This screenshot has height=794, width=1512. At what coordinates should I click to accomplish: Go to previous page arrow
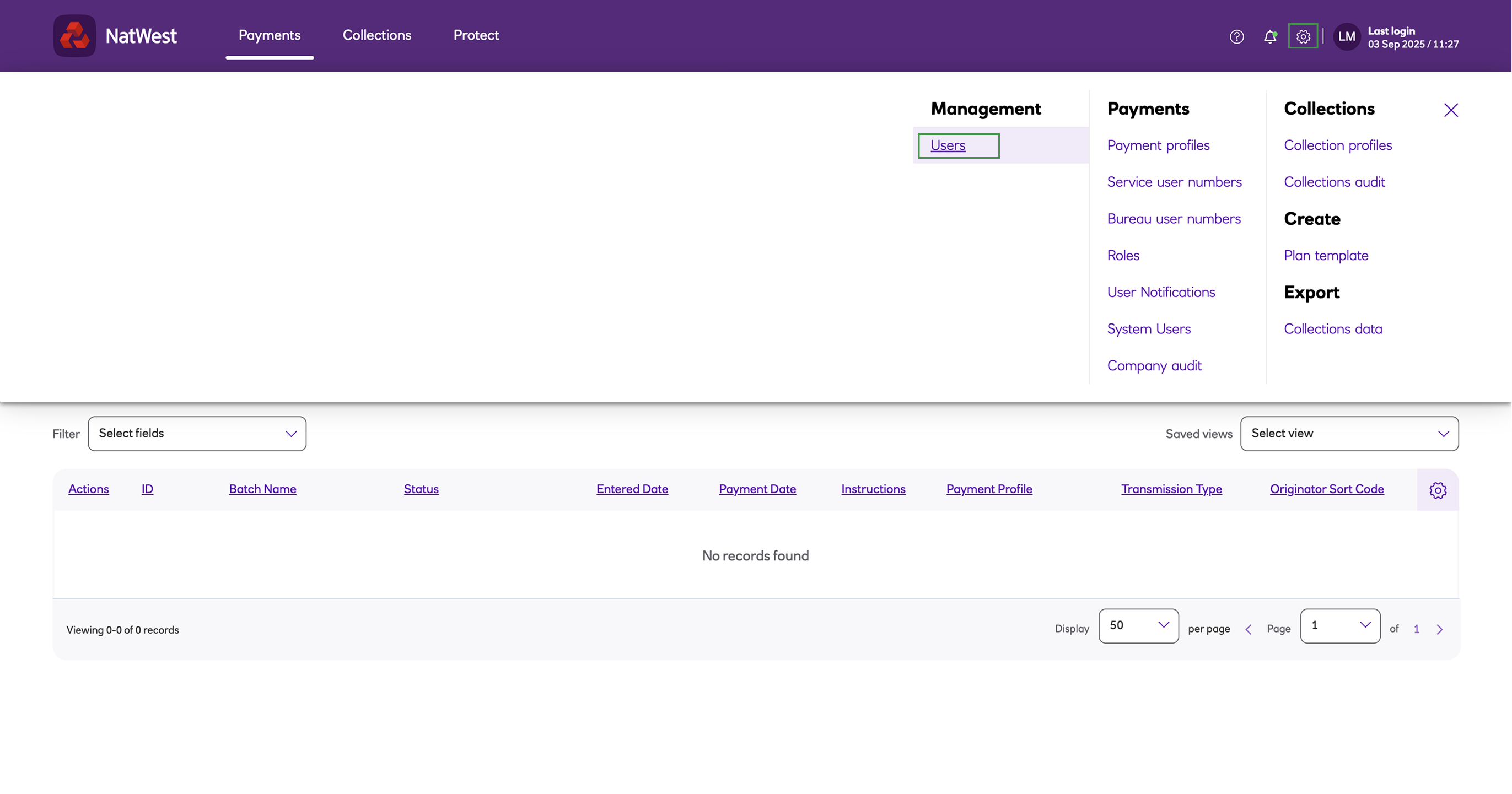pos(1249,629)
